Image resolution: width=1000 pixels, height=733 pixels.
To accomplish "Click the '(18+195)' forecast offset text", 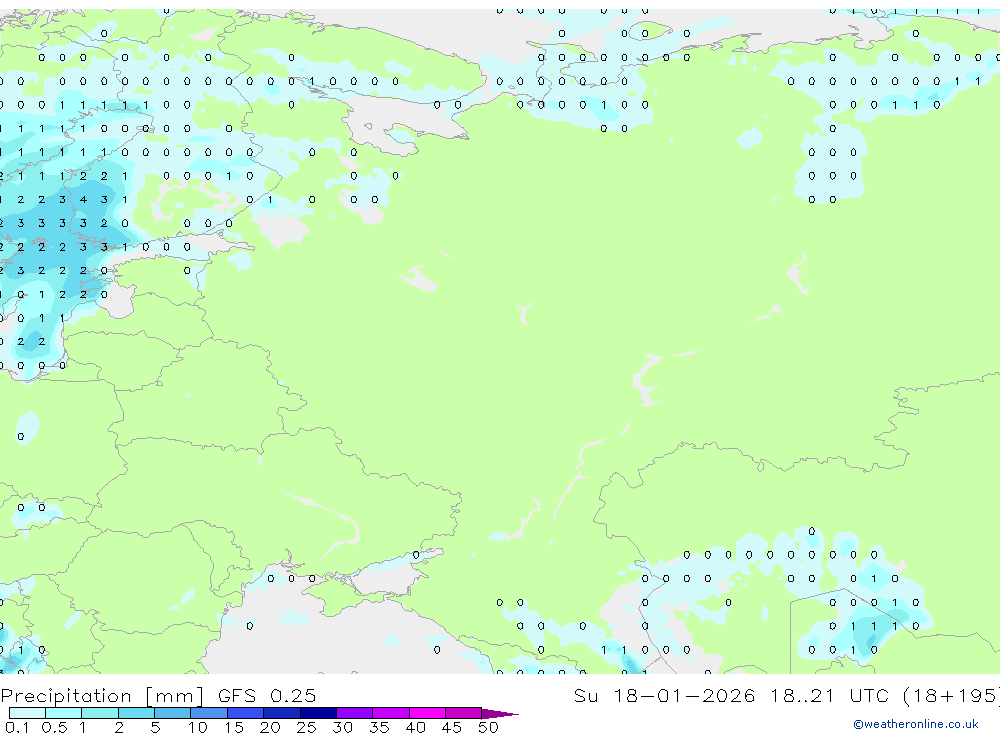I will [952, 696].
